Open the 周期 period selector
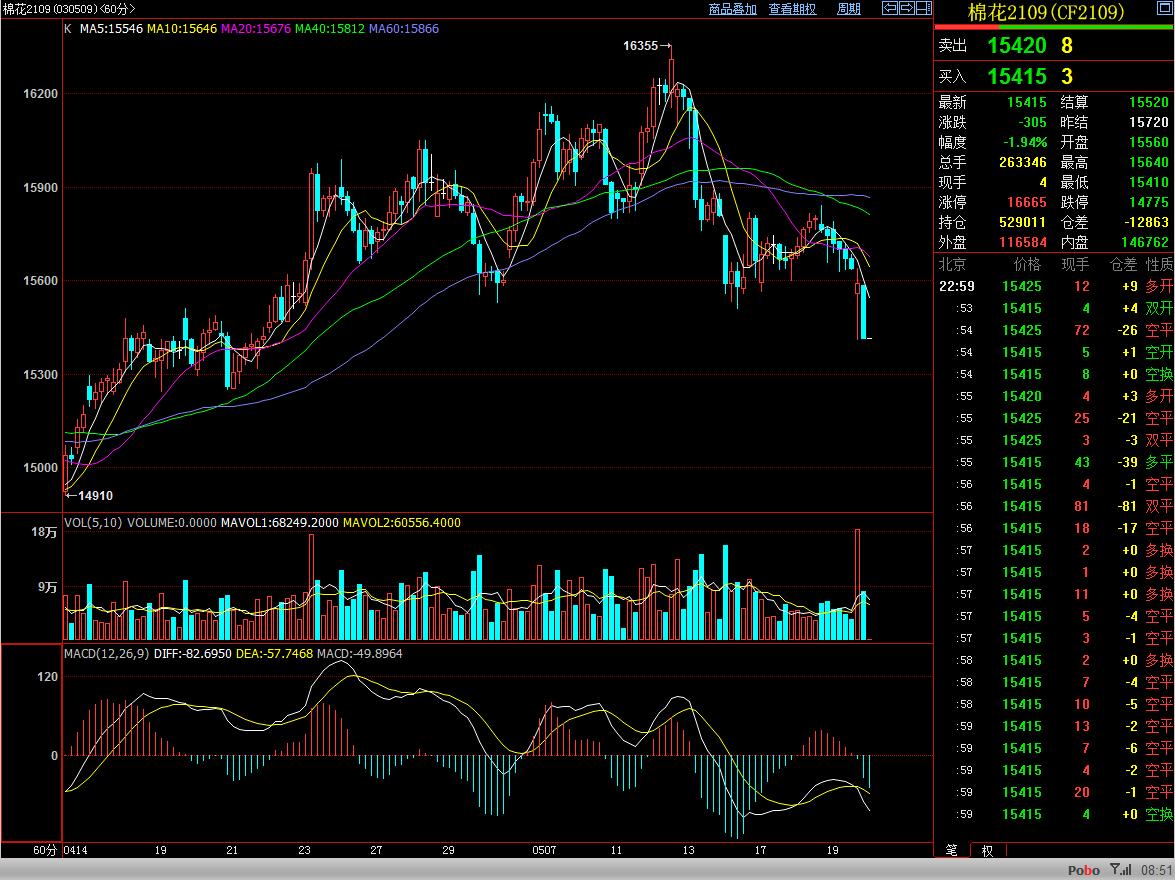Screen dimensions: 1175x880 pos(848,9)
